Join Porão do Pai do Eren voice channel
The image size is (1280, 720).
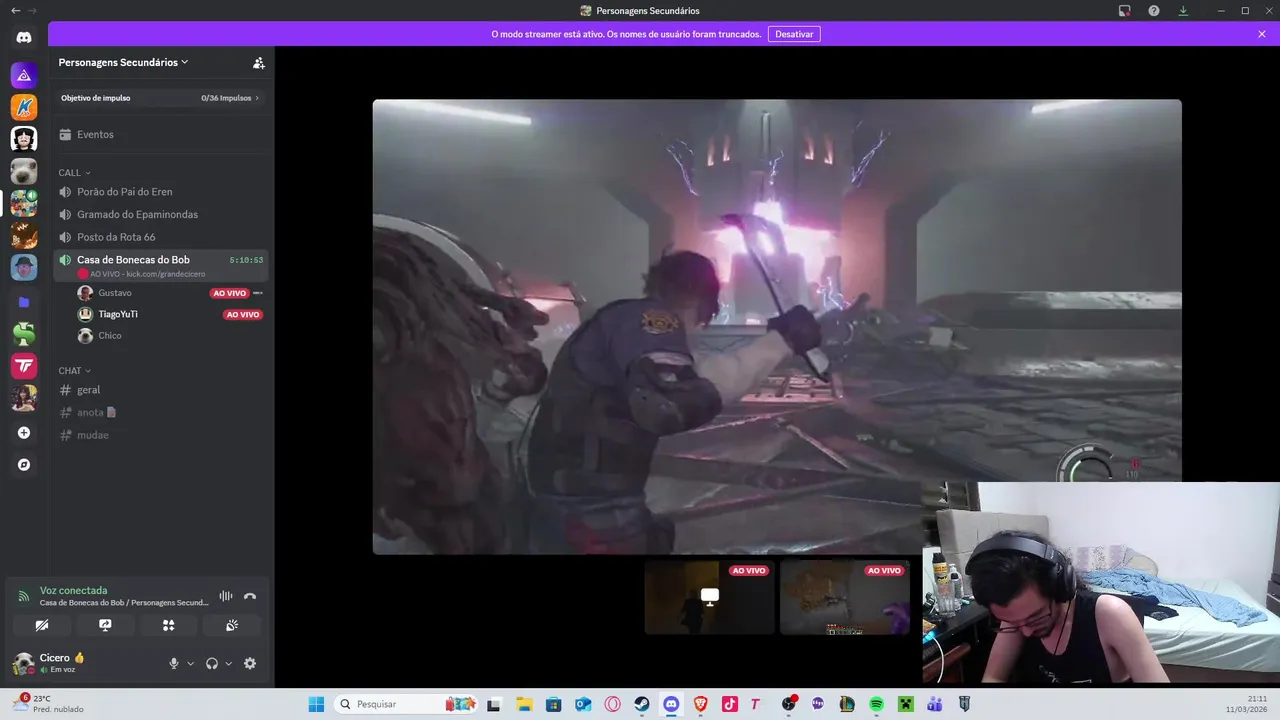tap(161, 192)
